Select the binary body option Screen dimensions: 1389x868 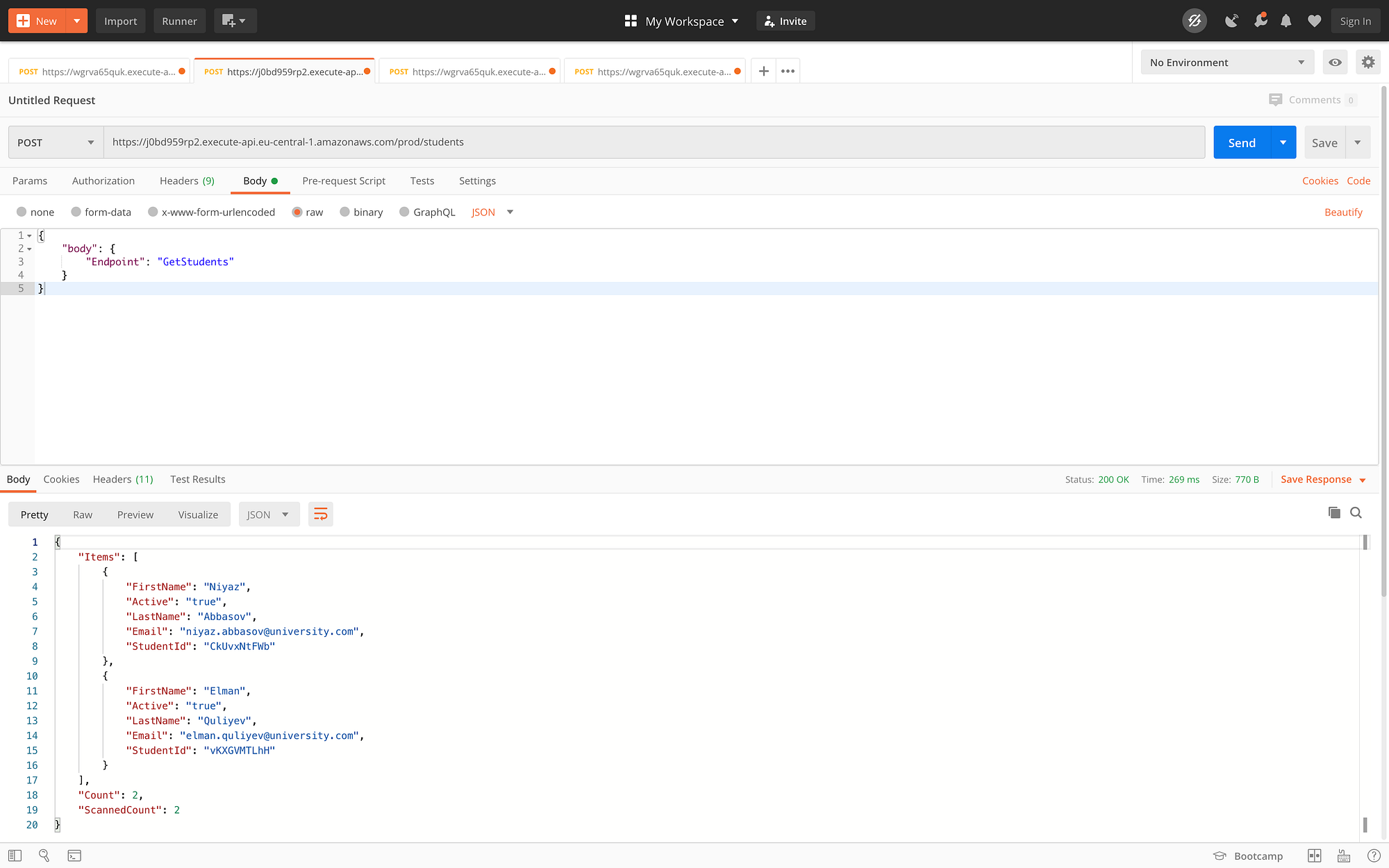(344, 212)
